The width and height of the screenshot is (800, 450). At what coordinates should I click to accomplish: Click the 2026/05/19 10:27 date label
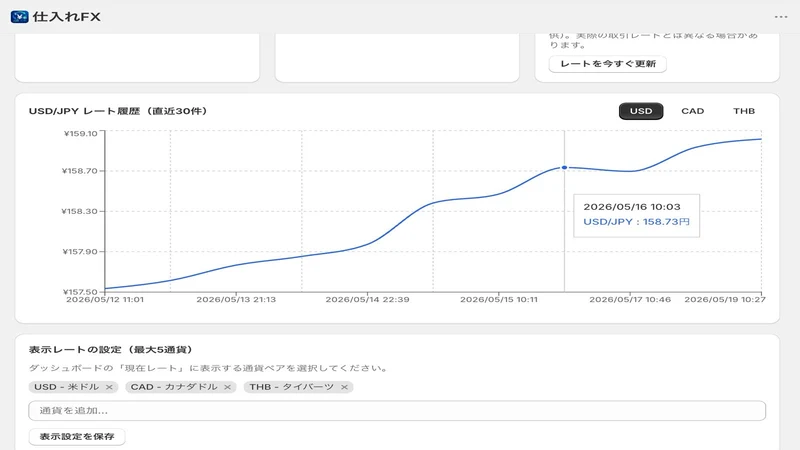(725, 299)
